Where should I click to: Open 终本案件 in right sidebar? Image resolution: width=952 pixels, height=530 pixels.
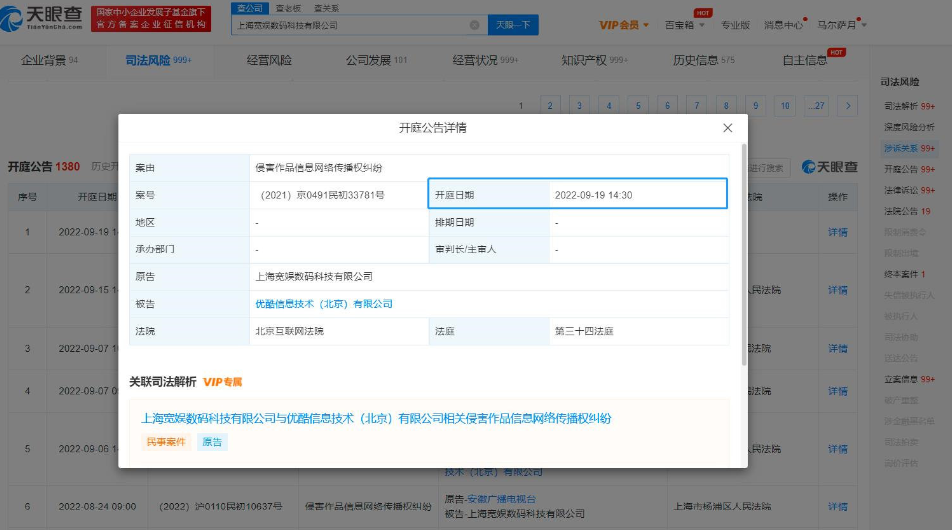coord(905,274)
